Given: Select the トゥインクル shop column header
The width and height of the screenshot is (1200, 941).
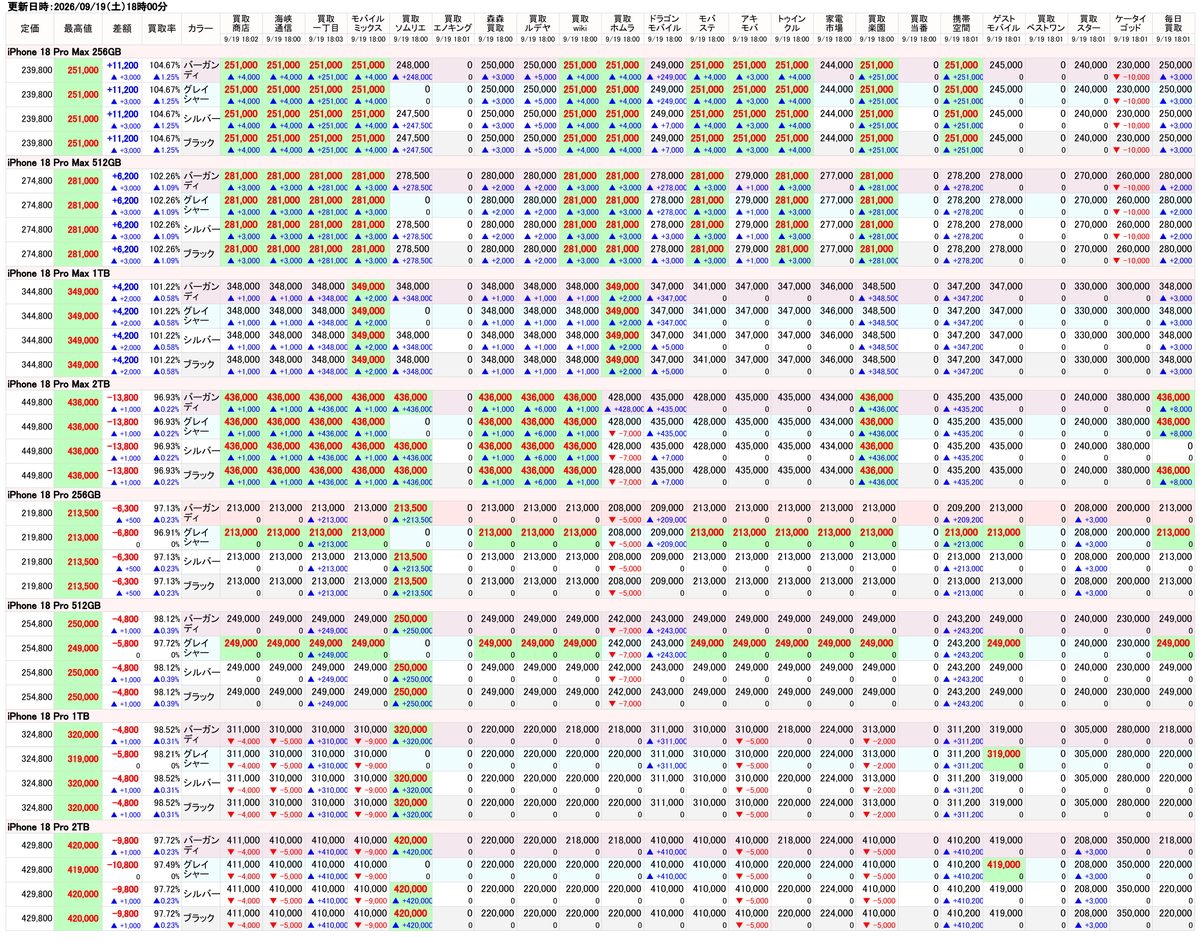Looking at the screenshot, I should 791,24.
